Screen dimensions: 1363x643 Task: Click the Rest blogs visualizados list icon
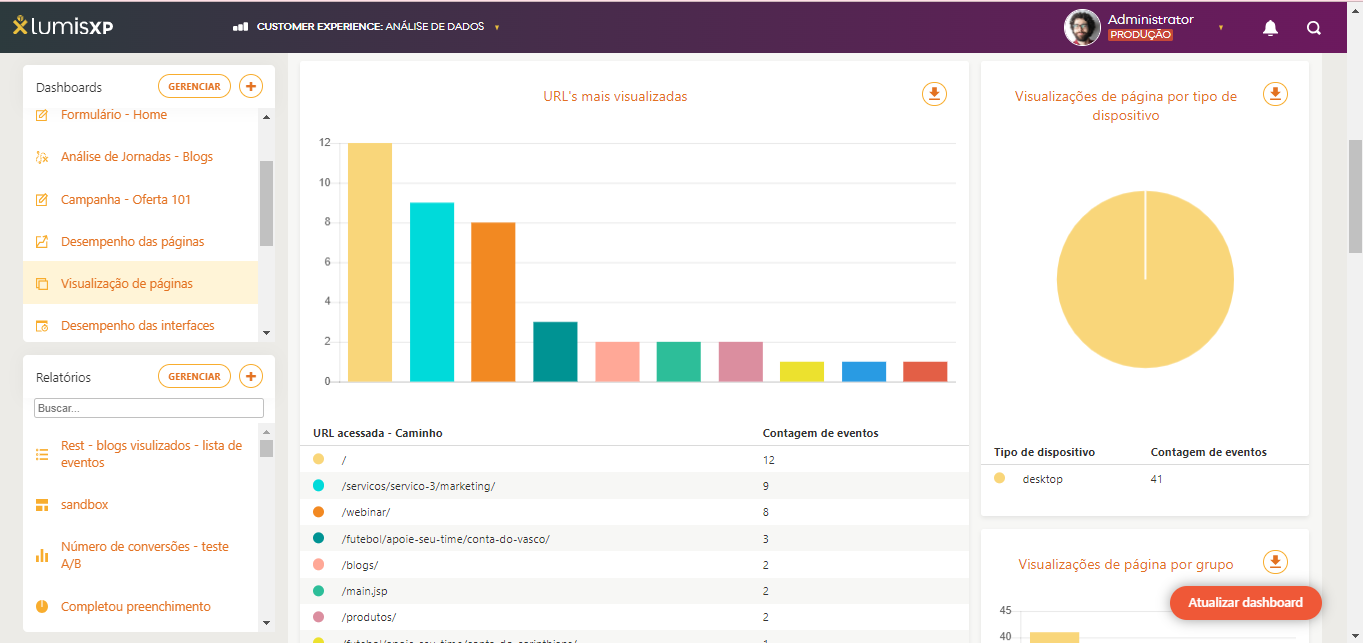click(42, 454)
